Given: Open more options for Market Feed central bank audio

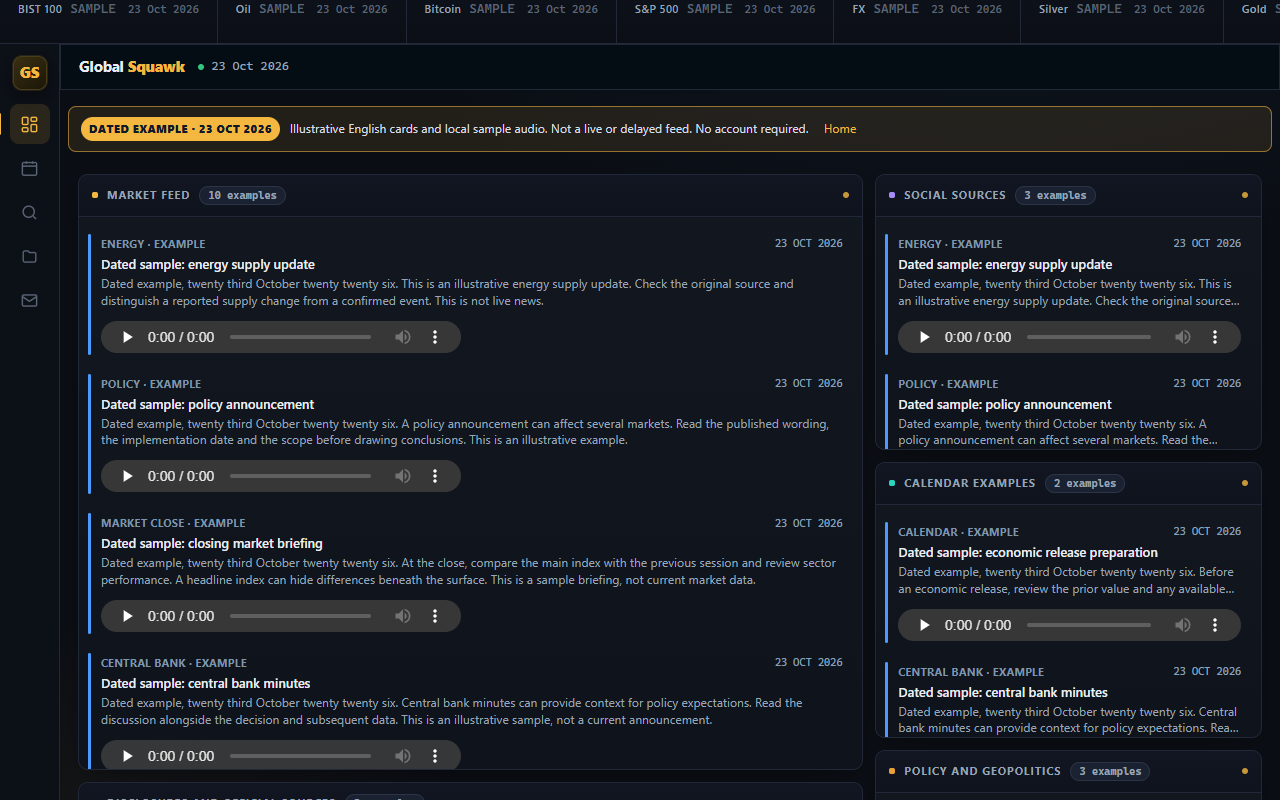Looking at the screenshot, I should coord(435,756).
